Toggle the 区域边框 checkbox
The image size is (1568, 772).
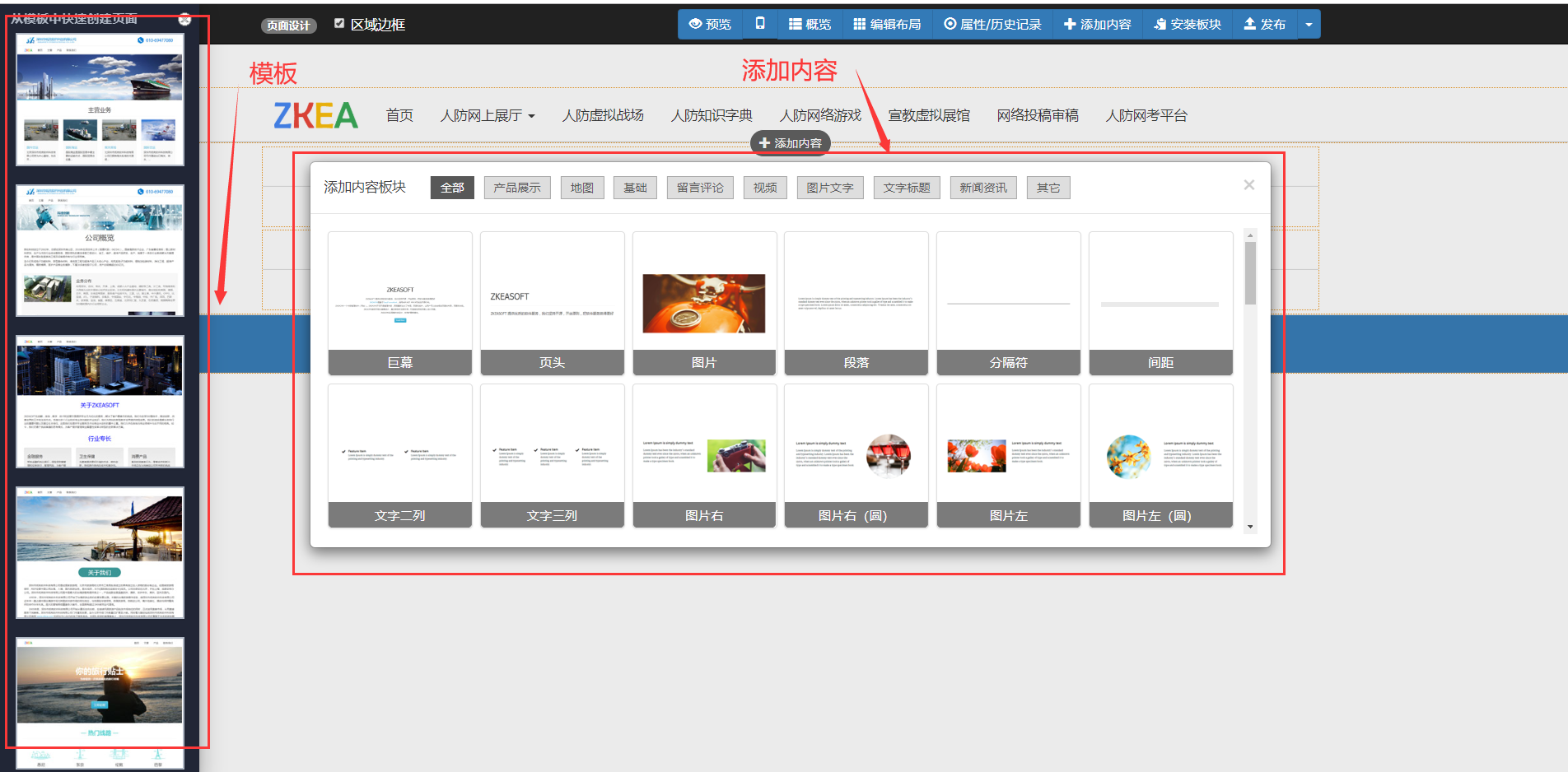click(x=339, y=24)
